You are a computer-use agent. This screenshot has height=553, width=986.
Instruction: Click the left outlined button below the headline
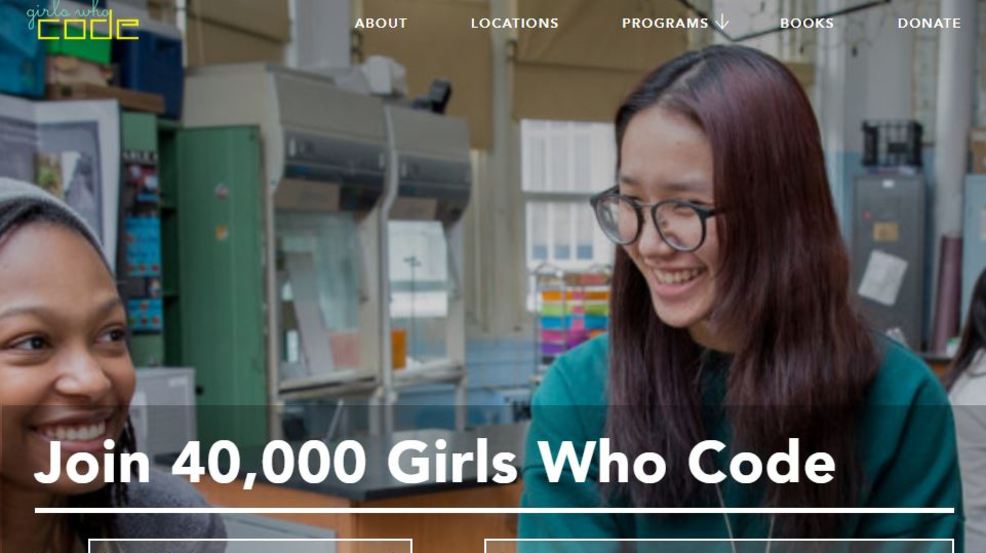click(x=250, y=545)
